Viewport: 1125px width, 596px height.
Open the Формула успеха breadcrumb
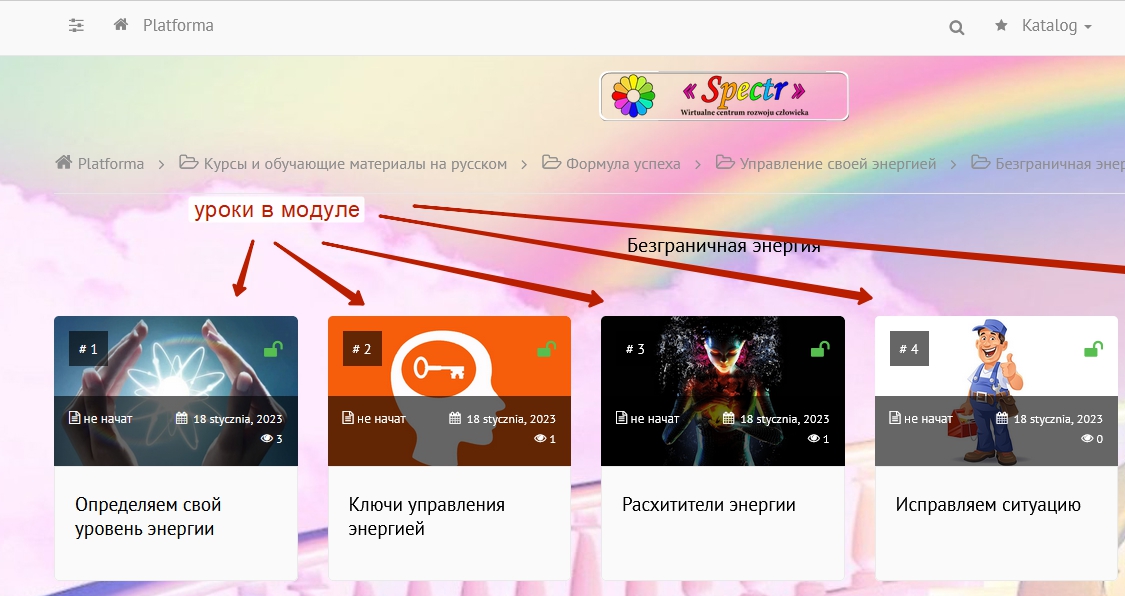(x=623, y=164)
